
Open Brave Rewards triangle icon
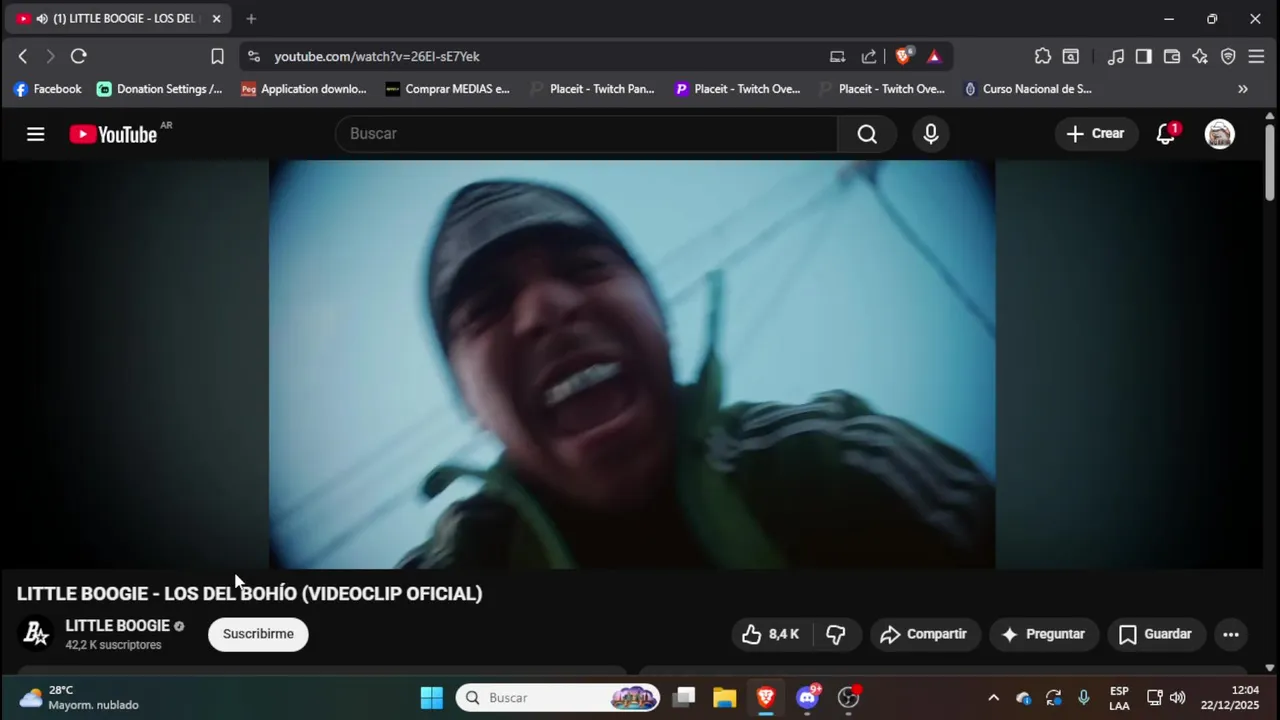(934, 56)
